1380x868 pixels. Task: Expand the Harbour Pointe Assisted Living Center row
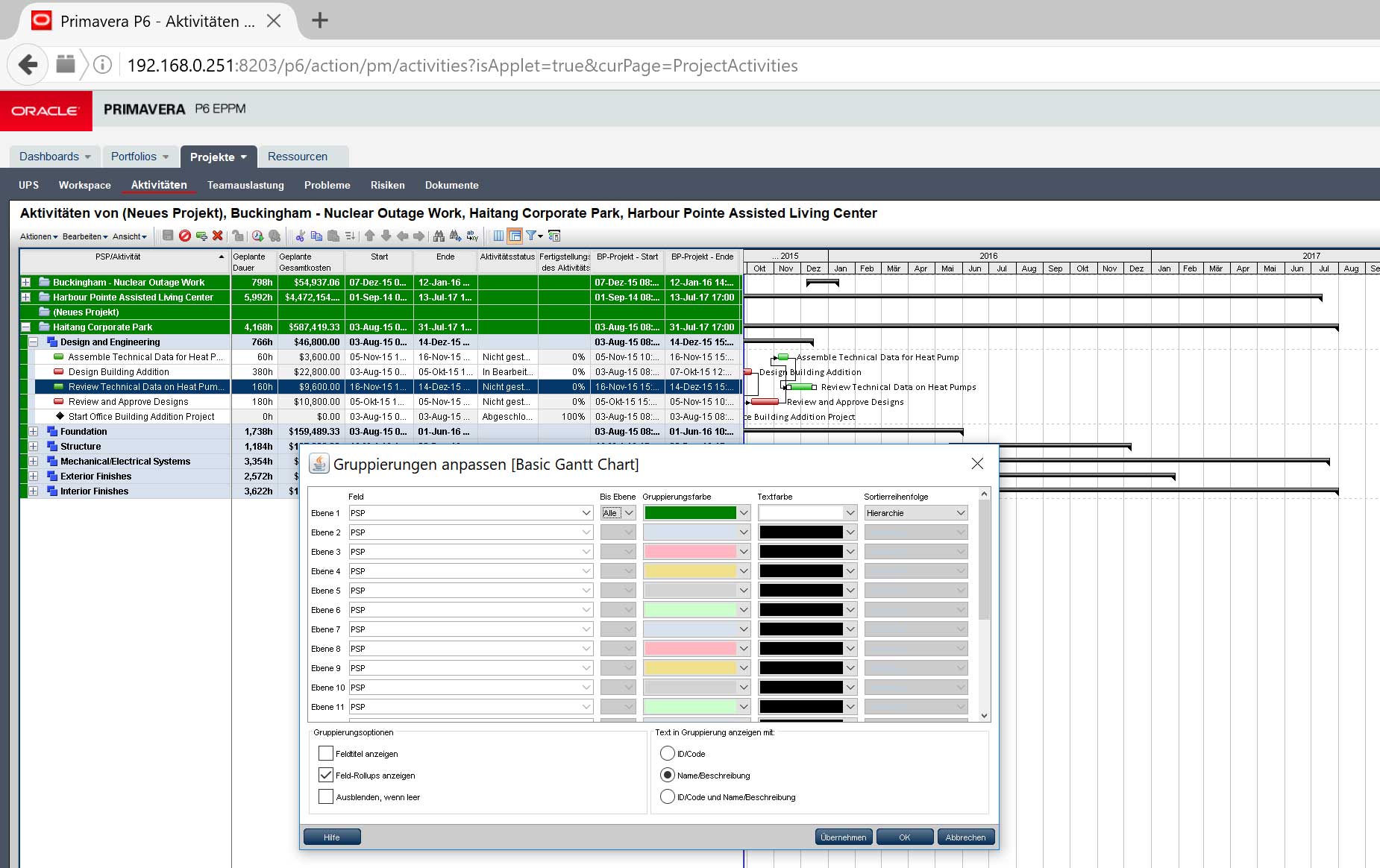click(26, 297)
